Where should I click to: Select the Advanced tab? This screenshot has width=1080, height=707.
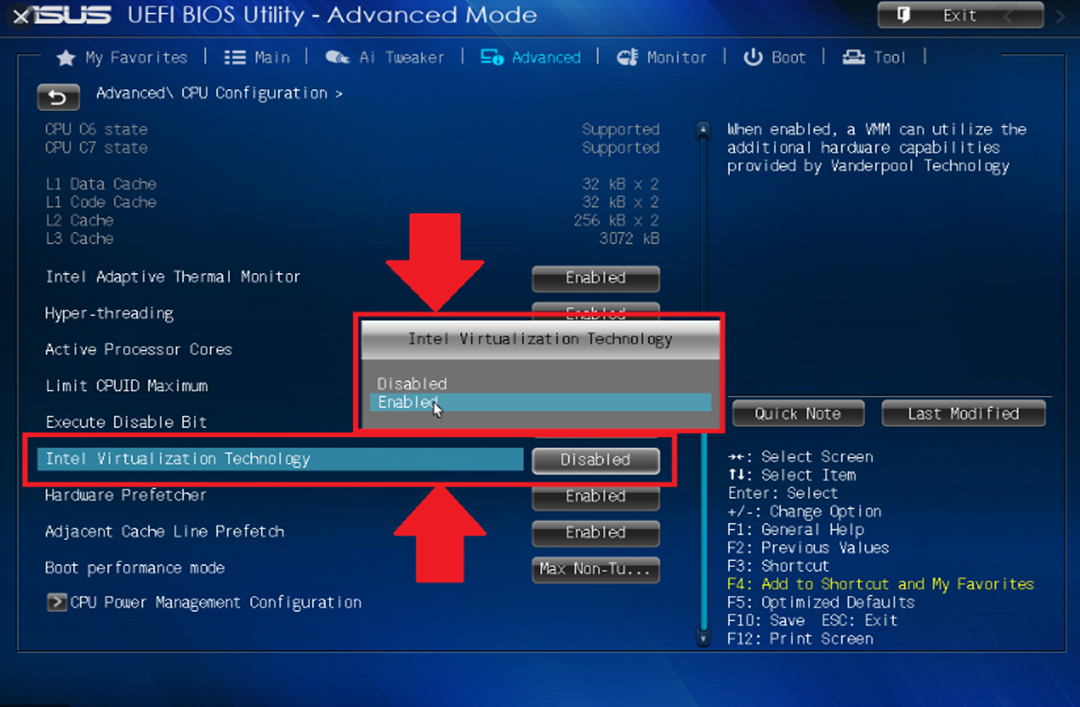[x=530, y=58]
